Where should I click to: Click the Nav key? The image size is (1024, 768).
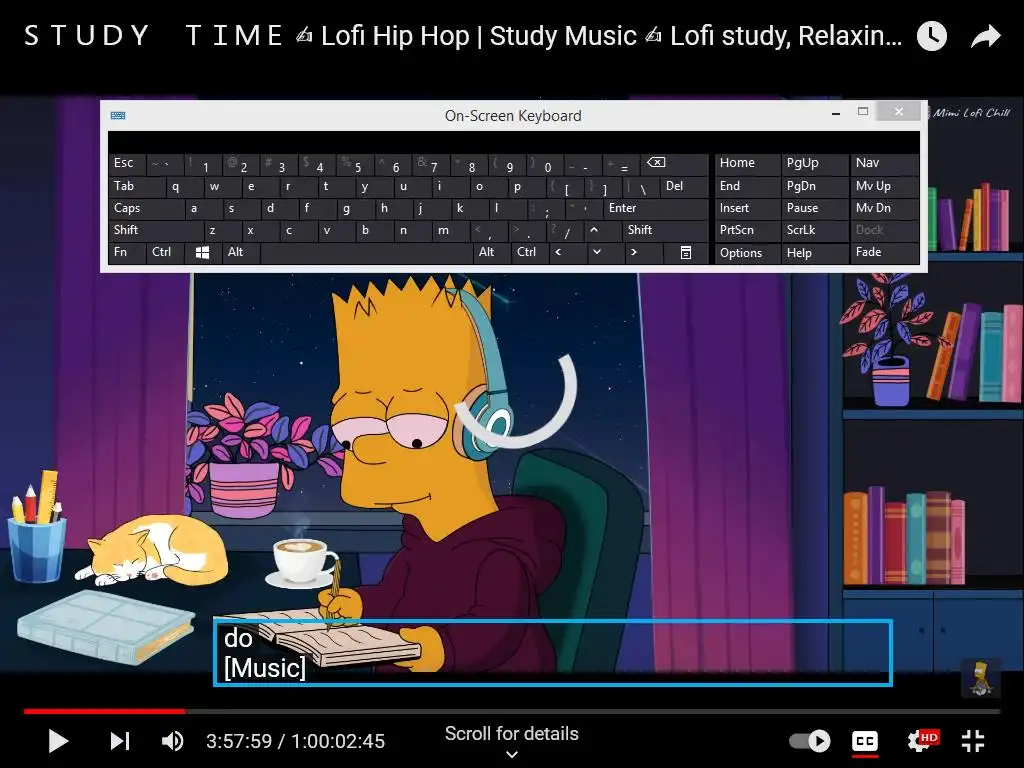coord(884,164)
